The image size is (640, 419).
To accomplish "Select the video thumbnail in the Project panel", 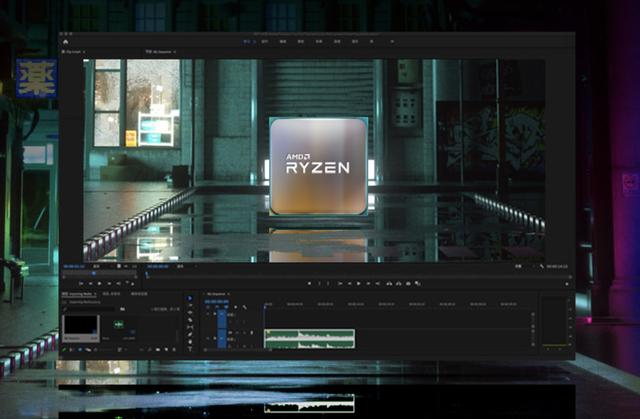I will click(x=81, y=326).
